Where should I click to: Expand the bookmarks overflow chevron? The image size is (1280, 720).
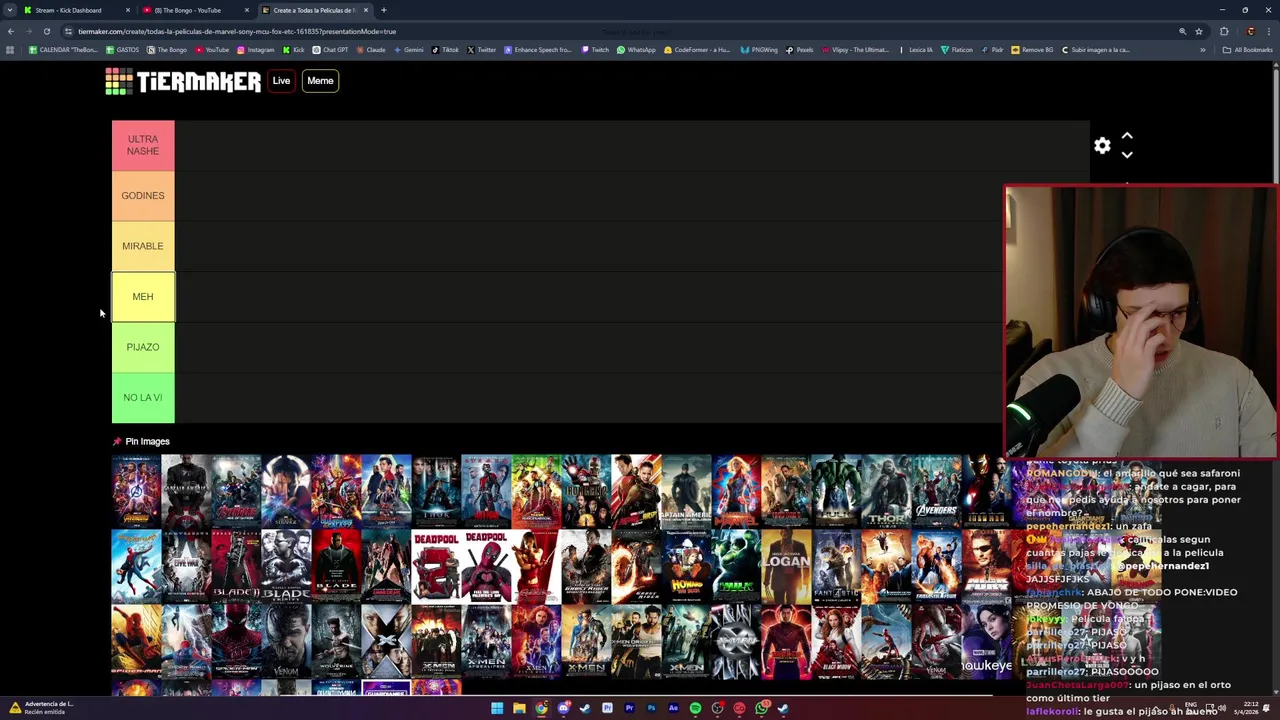pos(1203,50)
